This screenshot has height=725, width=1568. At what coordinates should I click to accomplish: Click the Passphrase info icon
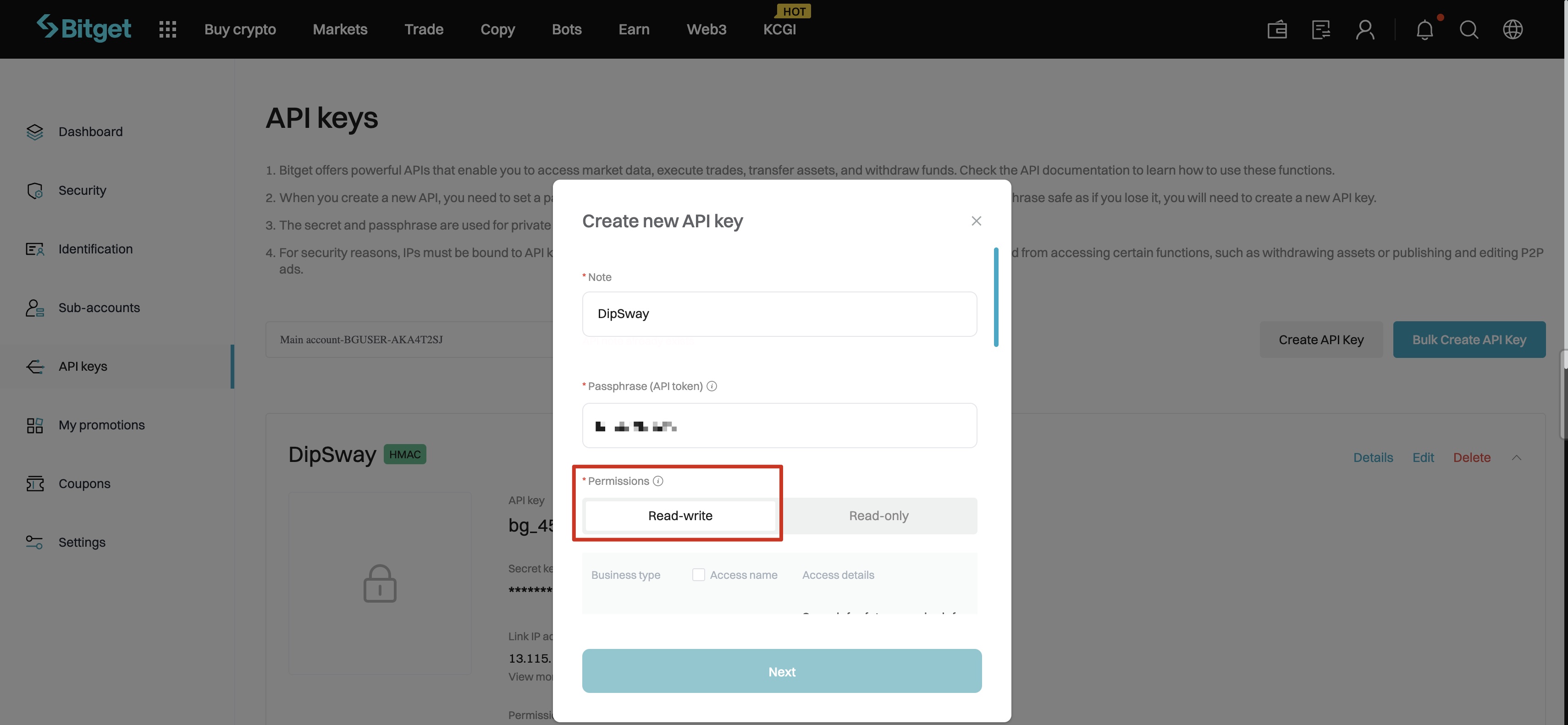coord(712,386)
